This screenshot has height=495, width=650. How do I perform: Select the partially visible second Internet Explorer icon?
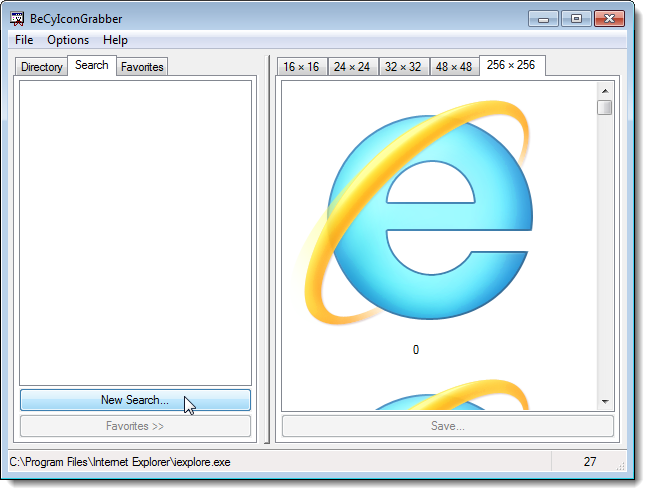[452, 395]
